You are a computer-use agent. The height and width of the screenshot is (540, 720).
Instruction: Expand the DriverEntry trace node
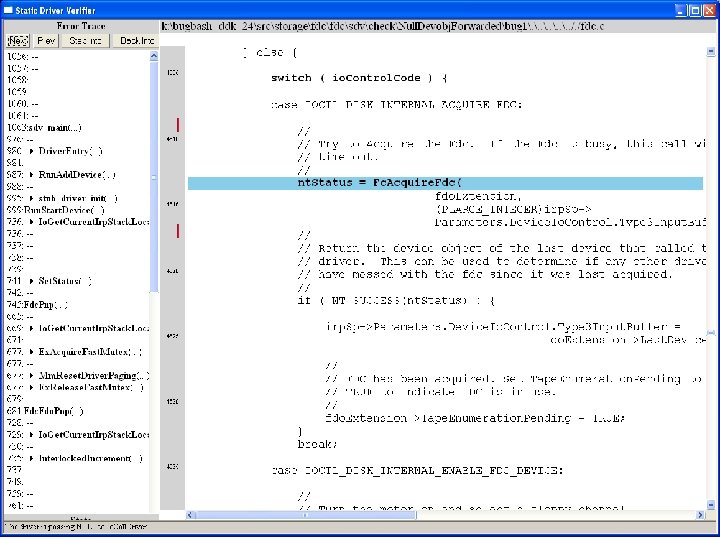pos(31,151)
